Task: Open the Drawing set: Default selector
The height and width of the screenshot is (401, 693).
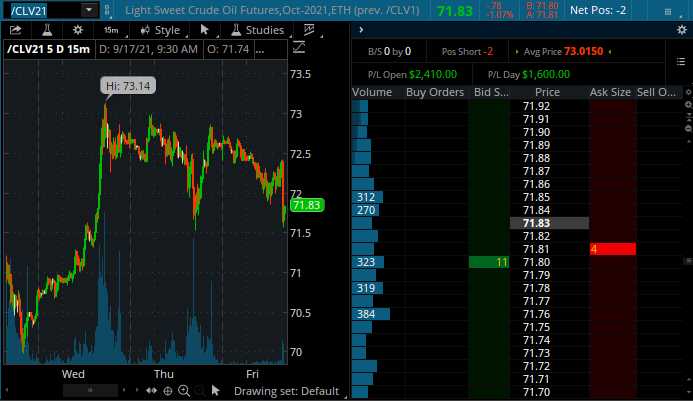Action: tap(286, 391)
